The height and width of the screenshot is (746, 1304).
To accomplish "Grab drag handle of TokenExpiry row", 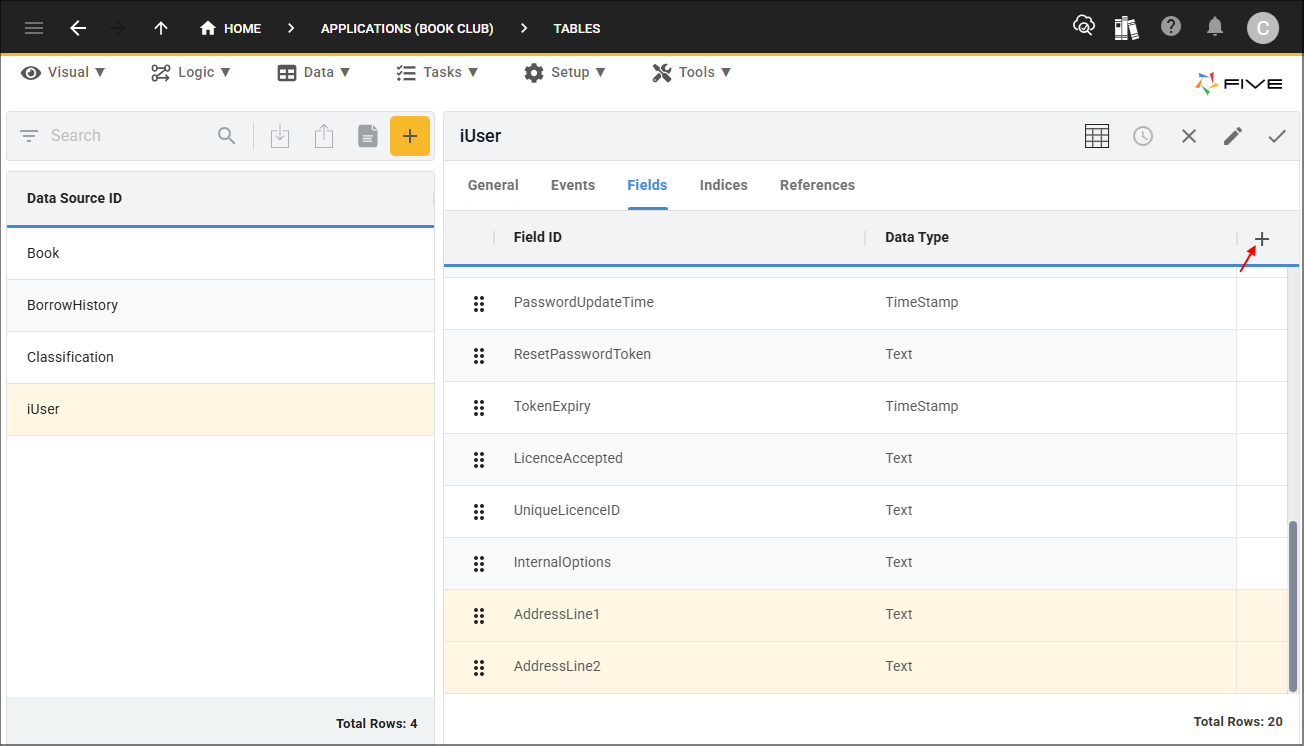I will 479,407.
